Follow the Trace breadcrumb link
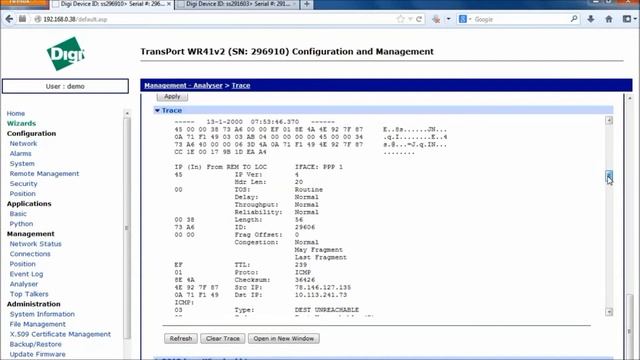The image size is (640, 360). (241, 85)
